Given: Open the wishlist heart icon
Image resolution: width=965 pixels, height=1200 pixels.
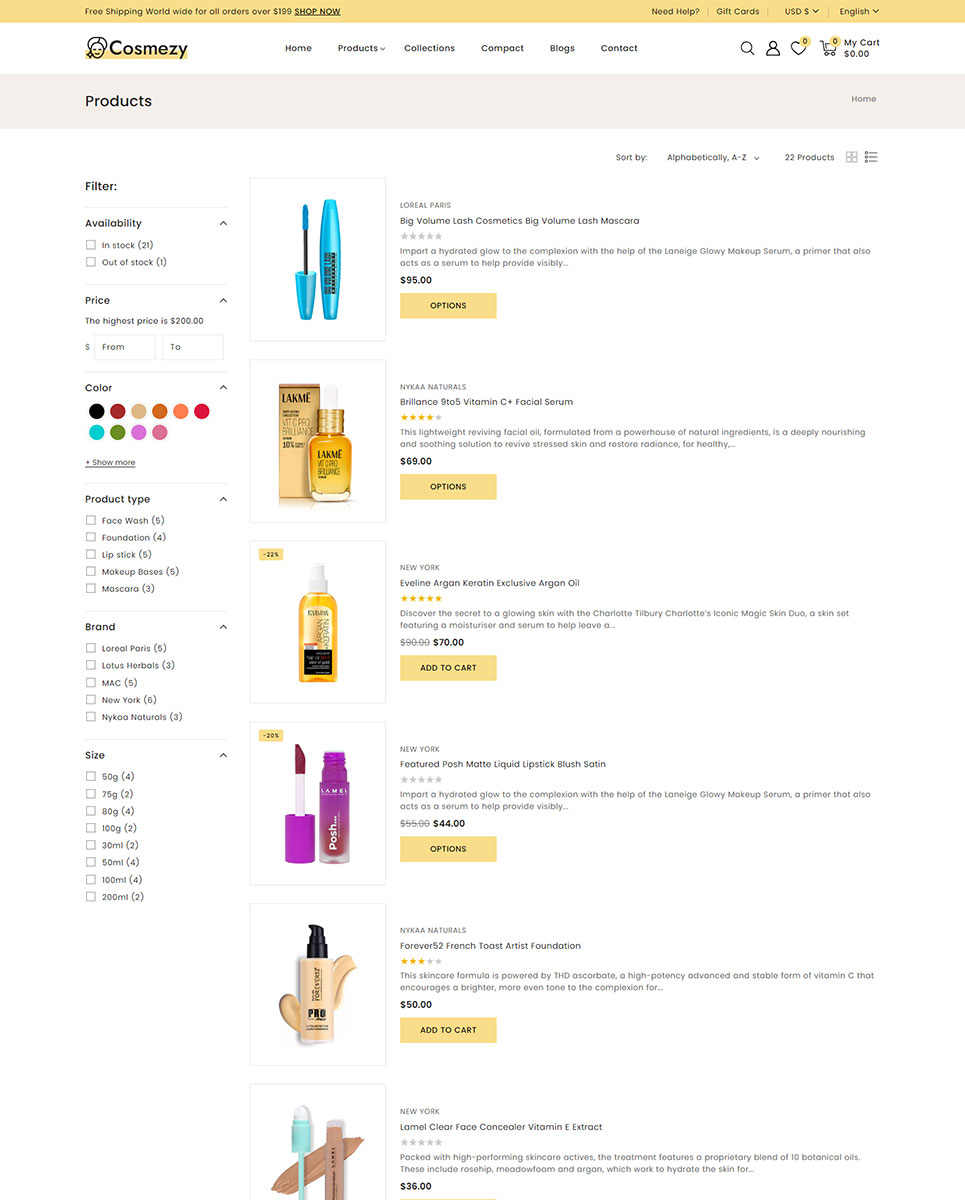Looking at the screenshot, I should point(798,48).
